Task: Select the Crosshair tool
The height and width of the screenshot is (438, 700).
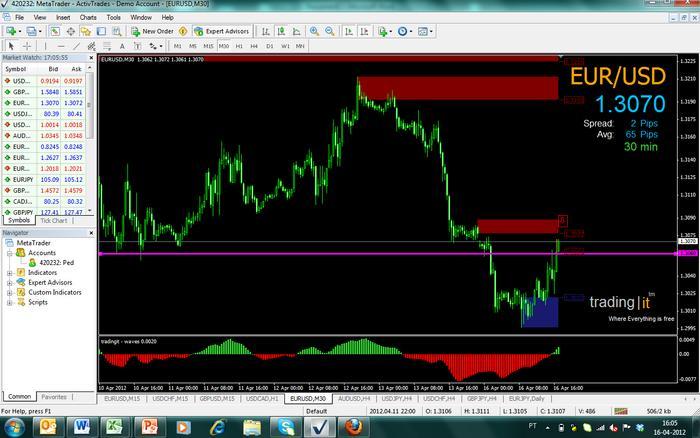Action: click(x=27, y=46)
